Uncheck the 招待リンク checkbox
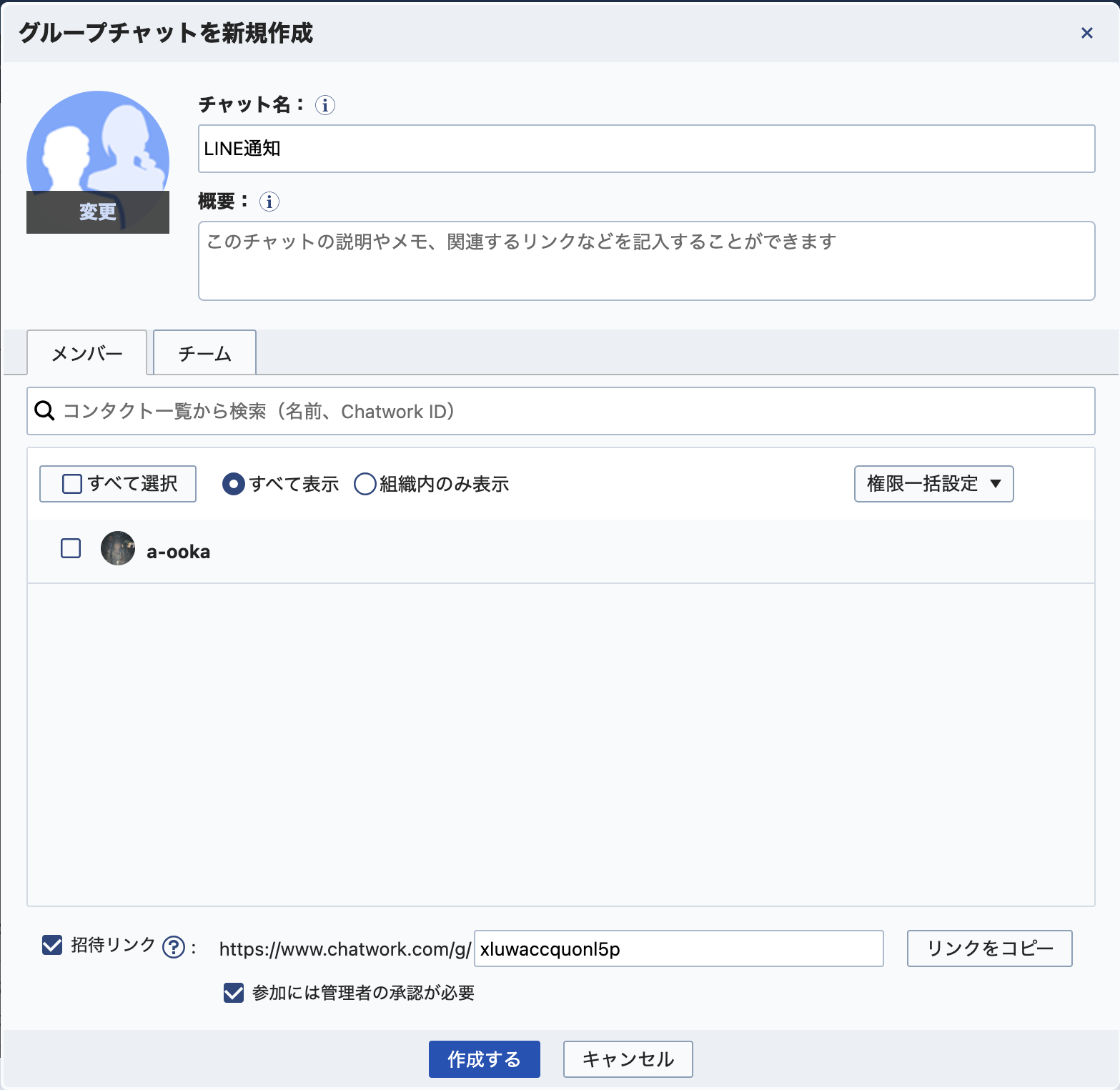 coord(52,945)
